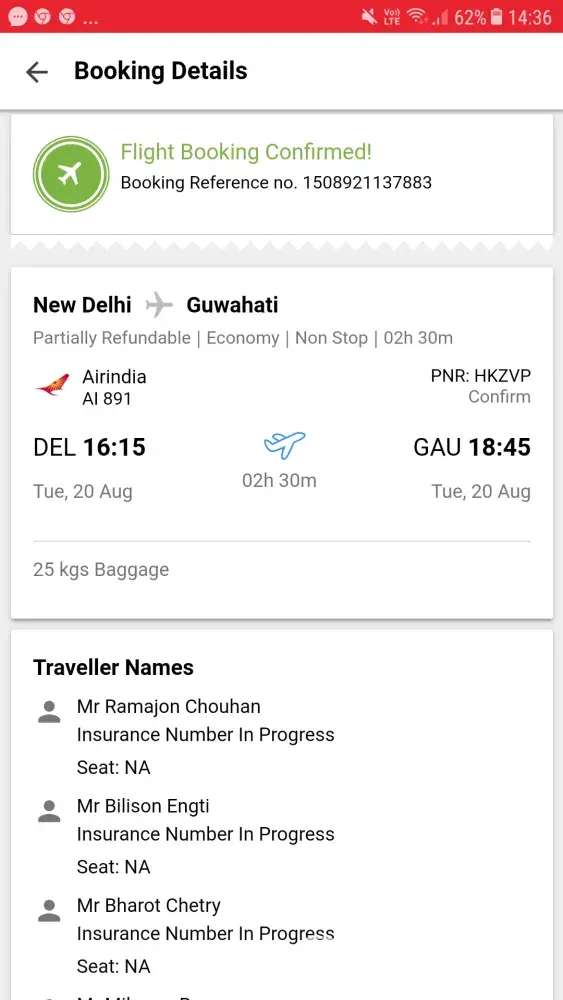563x1000 pixels.
Task: Tap the blue airplane duration icon
Action: pyautogui.click(x=284, y=444)
